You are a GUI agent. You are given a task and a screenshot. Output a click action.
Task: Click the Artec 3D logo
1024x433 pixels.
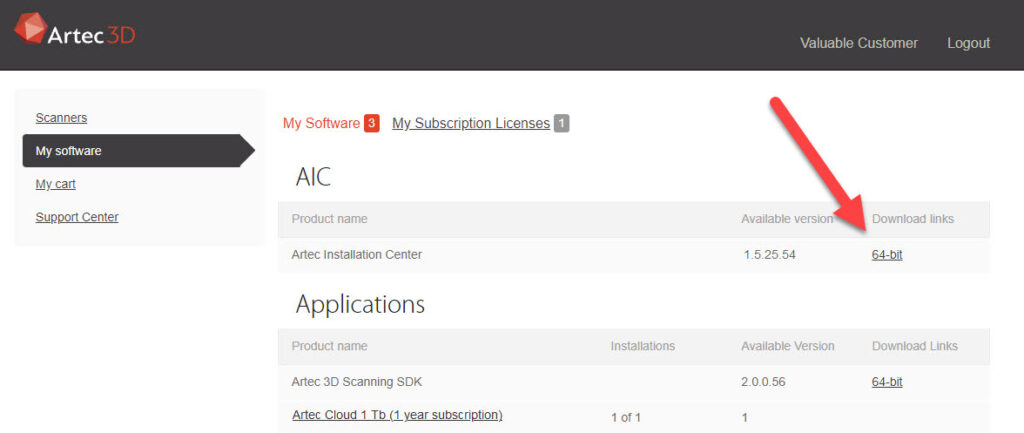point(74,29)
